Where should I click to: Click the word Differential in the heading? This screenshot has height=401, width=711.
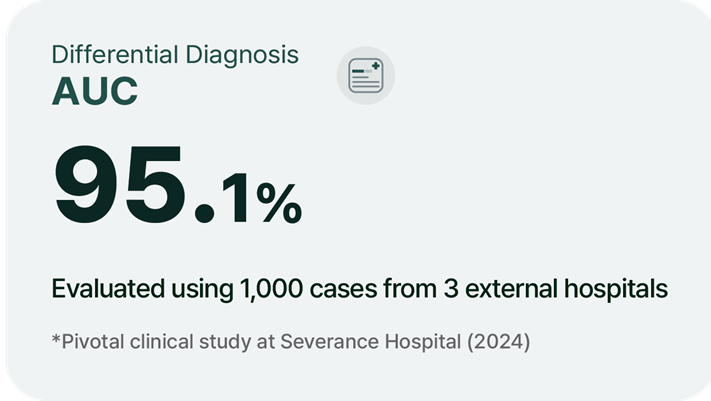tap(115, 54)
